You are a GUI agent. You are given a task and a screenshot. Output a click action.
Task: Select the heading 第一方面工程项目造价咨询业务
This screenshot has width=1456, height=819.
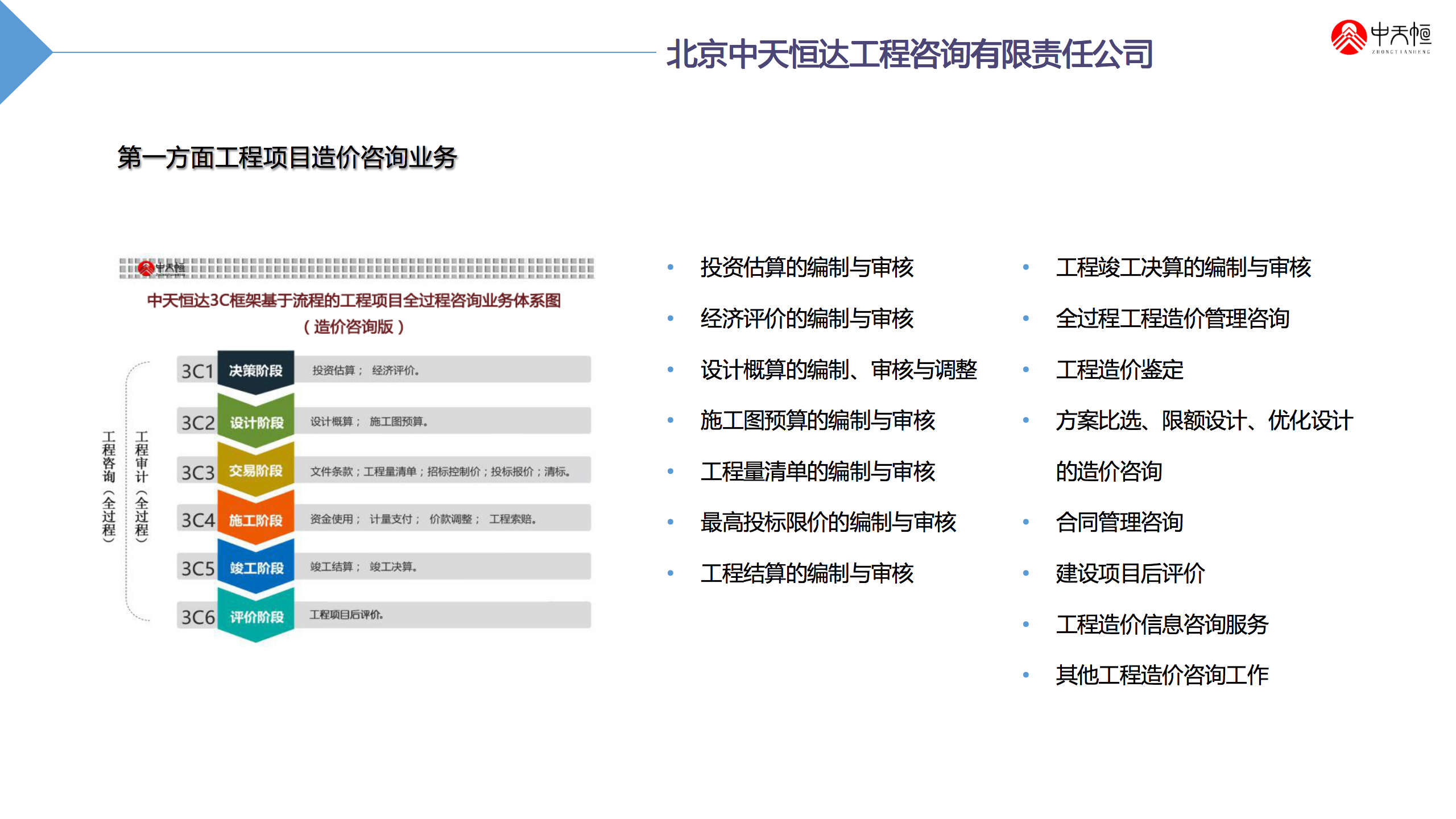(x=287, y=158)
